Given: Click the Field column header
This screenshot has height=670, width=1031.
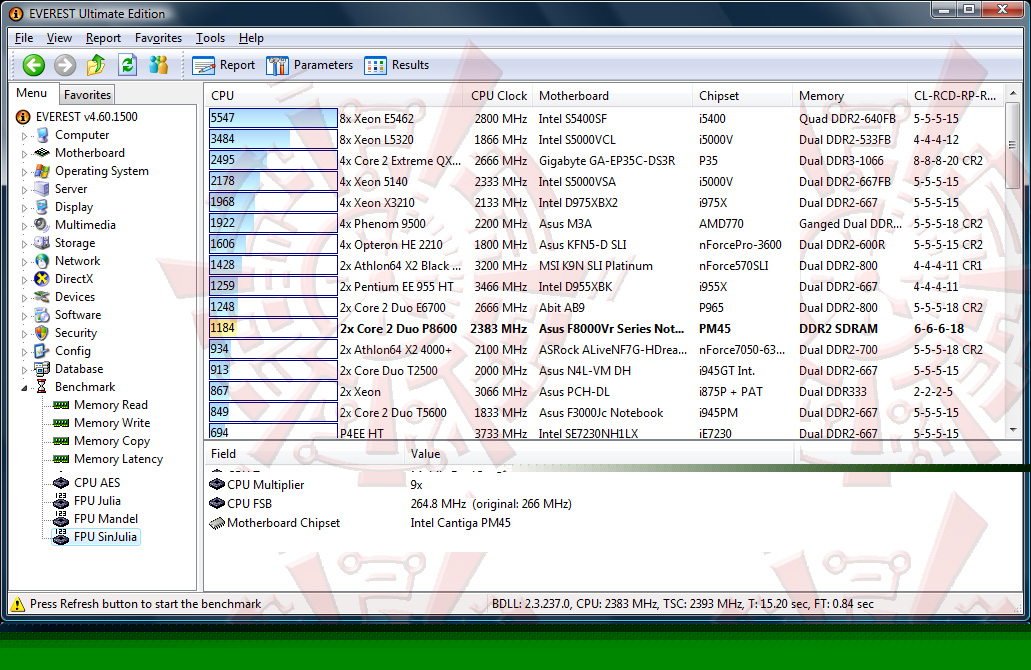Looking at the screenshot, I should (304, 454).
